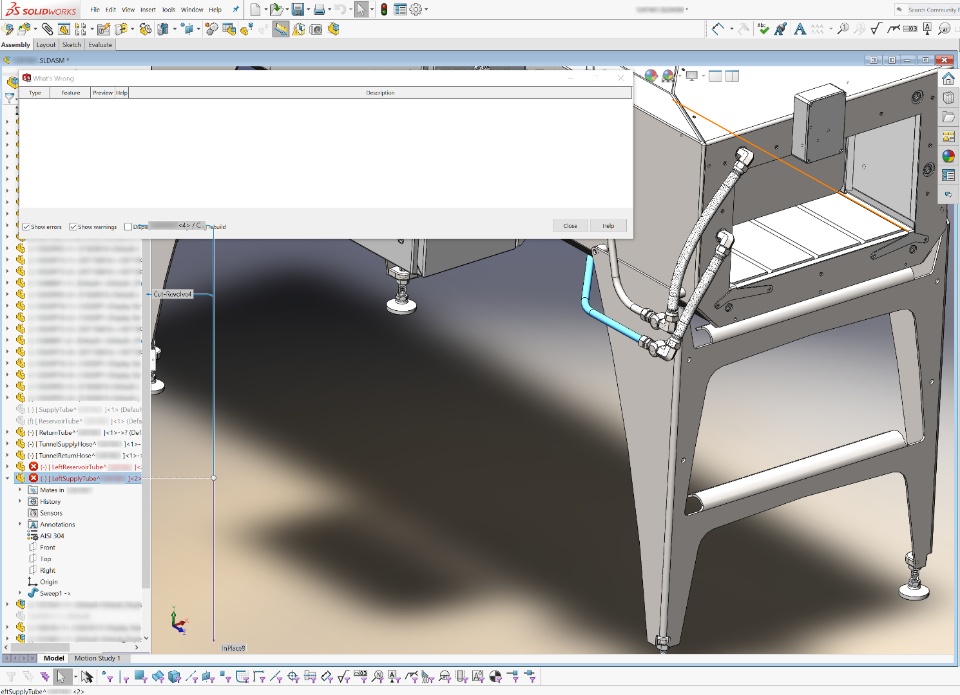Pin the menu bar with pushpin

click(235, 9)
